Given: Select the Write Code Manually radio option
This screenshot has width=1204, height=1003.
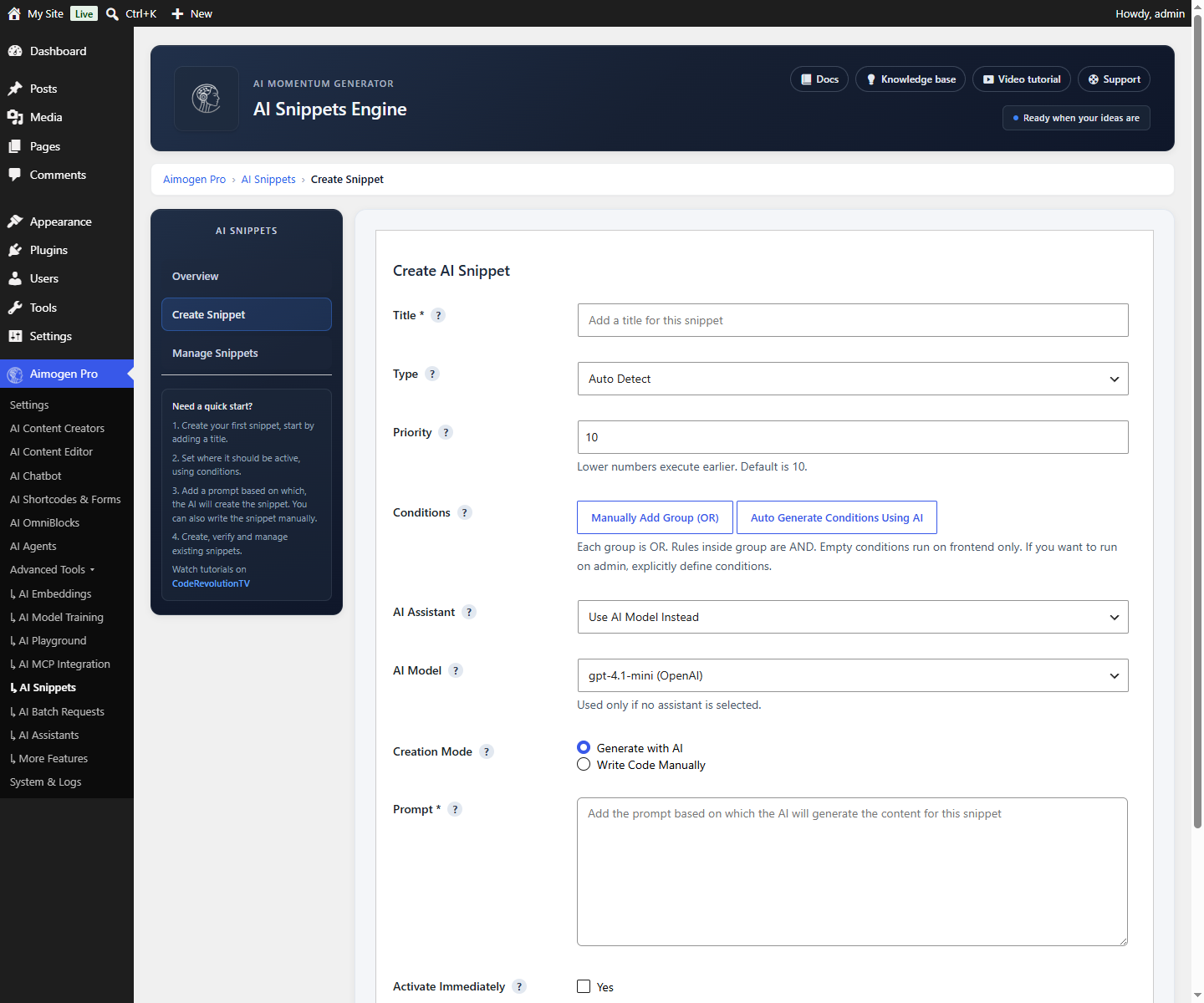Looking at the screenshot, I should (584, 764).
